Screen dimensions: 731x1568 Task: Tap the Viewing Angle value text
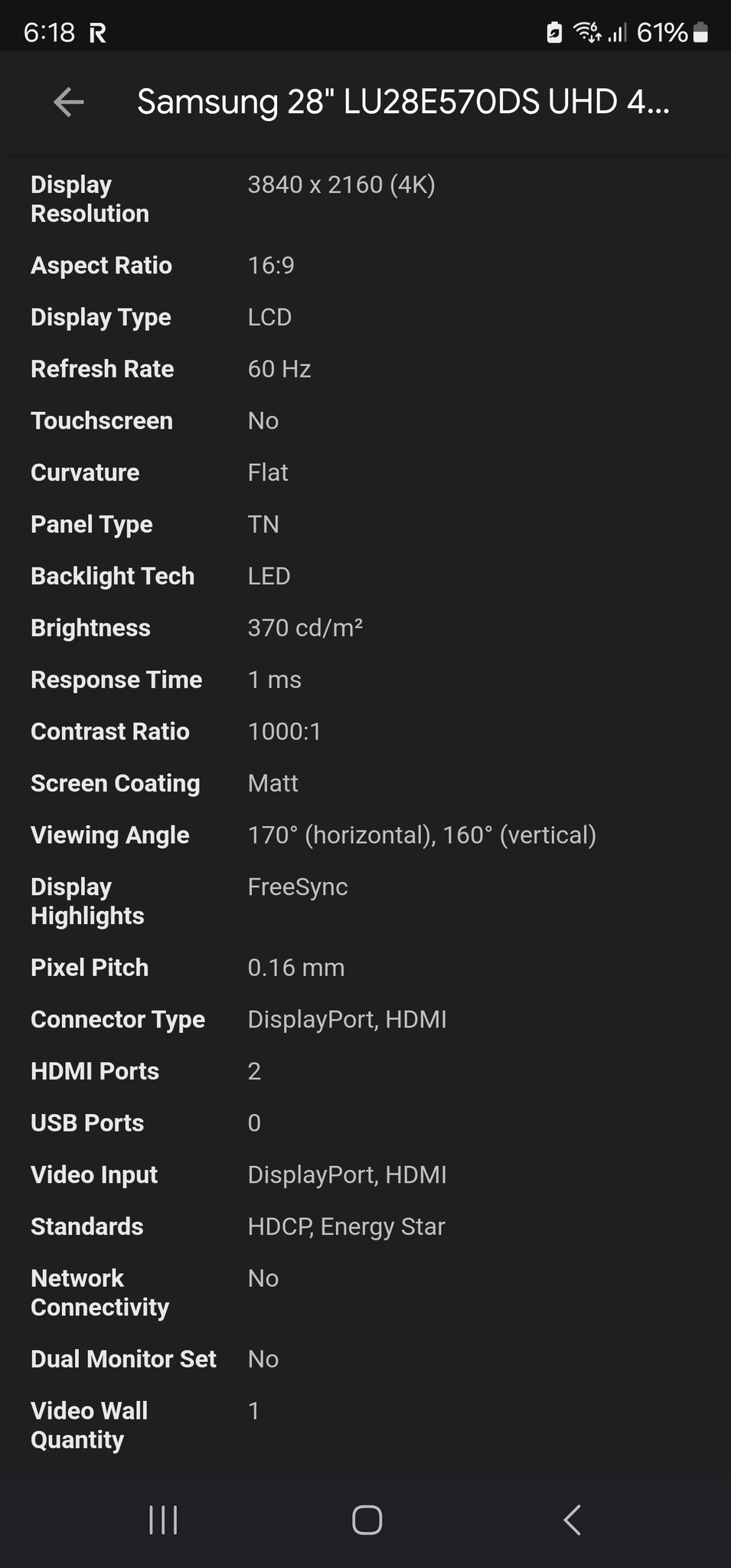click(422, 835)
